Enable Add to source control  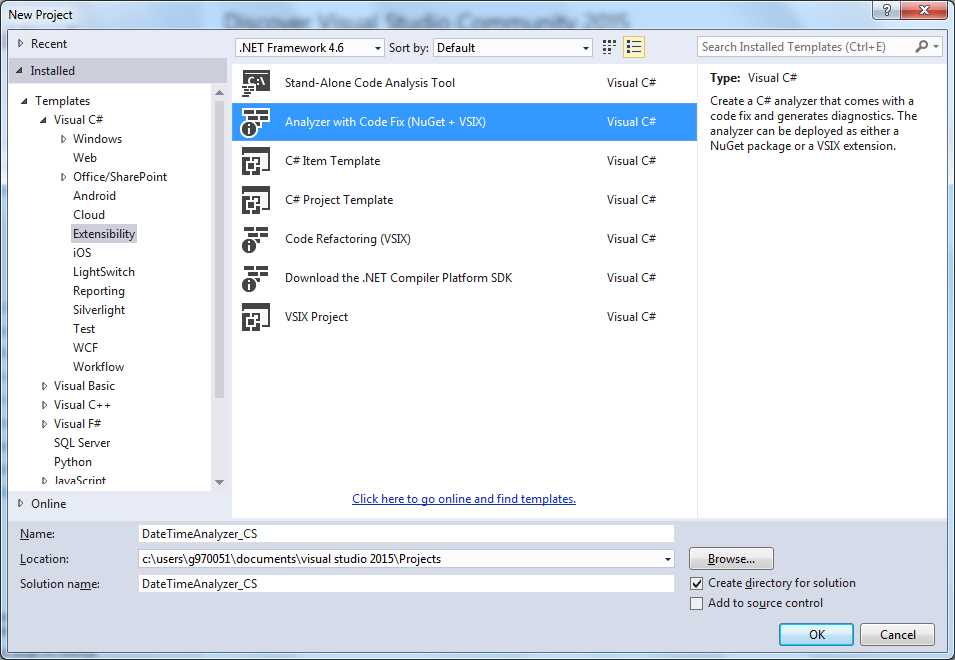[x=697, y=603]
